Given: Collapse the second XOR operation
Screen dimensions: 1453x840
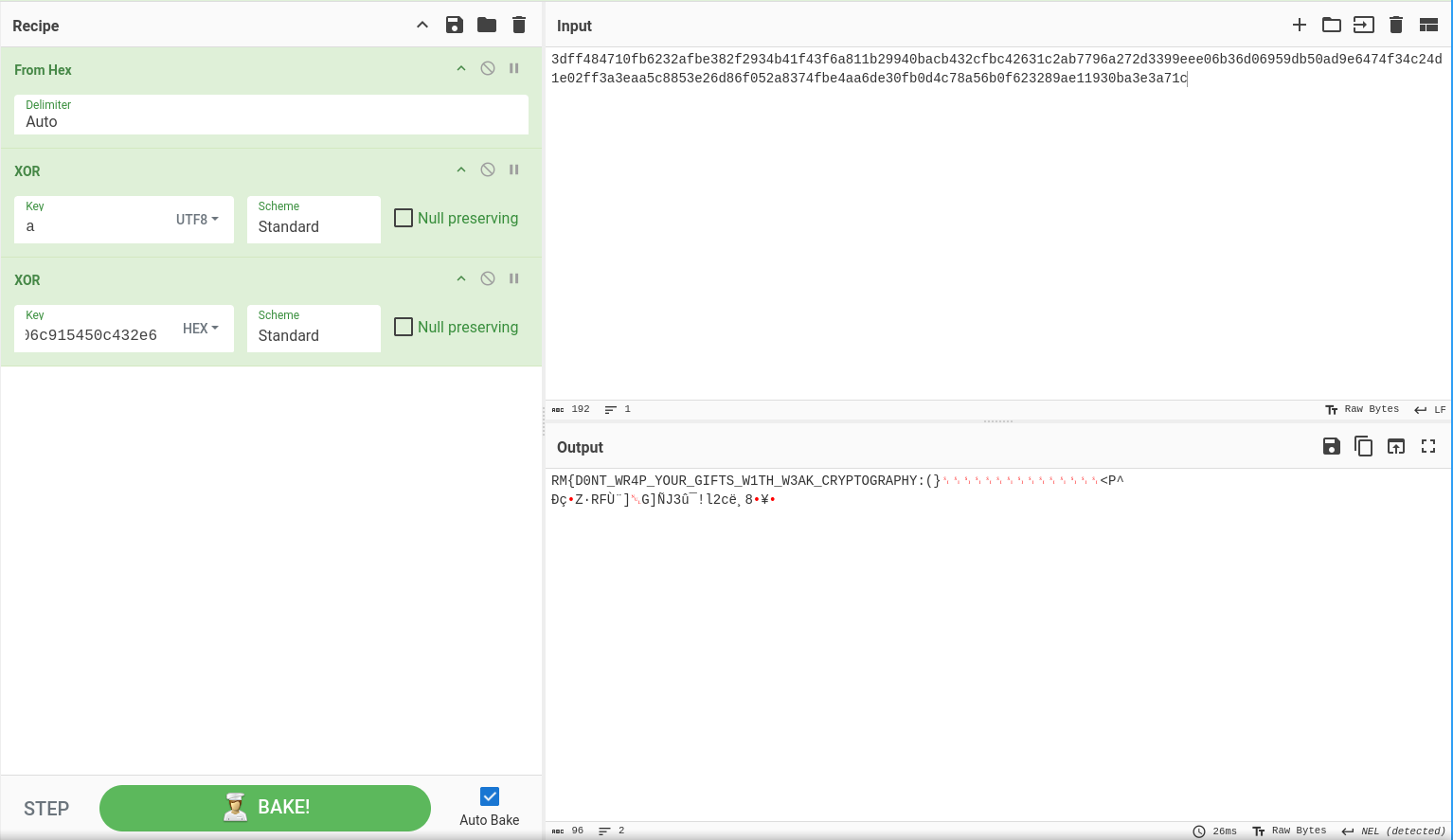Looking at the screenshot, I should pos(461,278).
